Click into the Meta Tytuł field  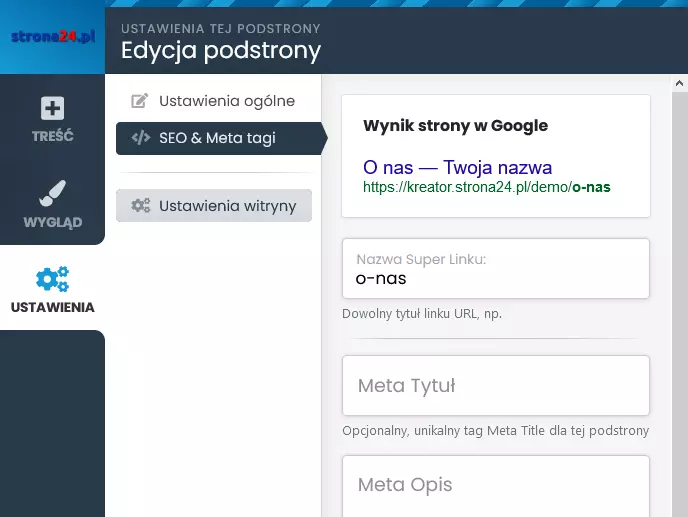(496, 385)
